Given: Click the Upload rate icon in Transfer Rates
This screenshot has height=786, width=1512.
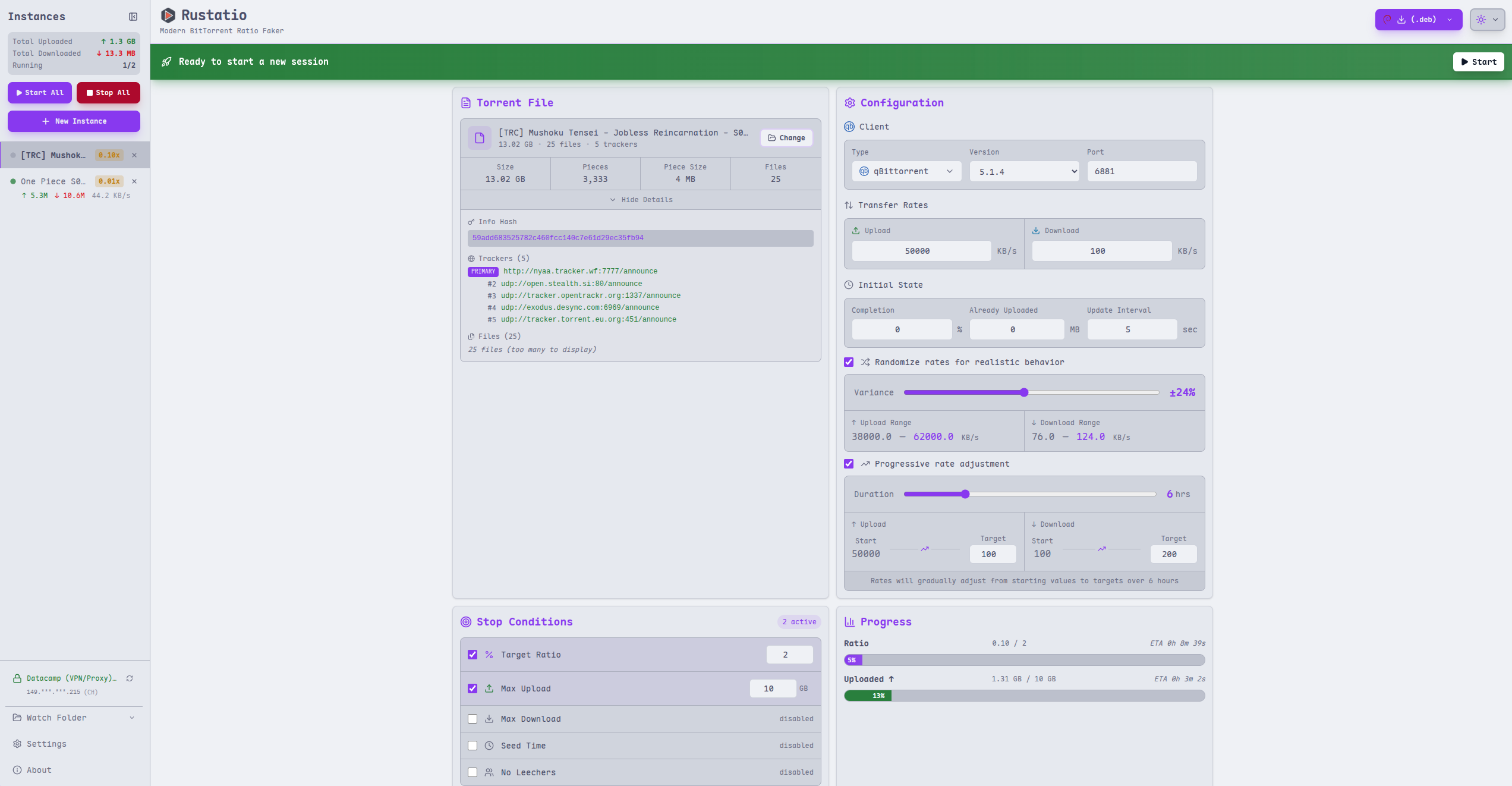Looking at the screenshot, I should (x=856, y=231).
